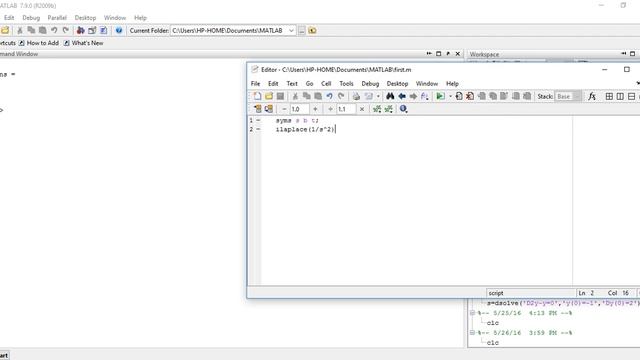Screen dimensions: 640x360
Task: Open the Editor Go menu
Action: pyautogui.click(x=309, y=84)
